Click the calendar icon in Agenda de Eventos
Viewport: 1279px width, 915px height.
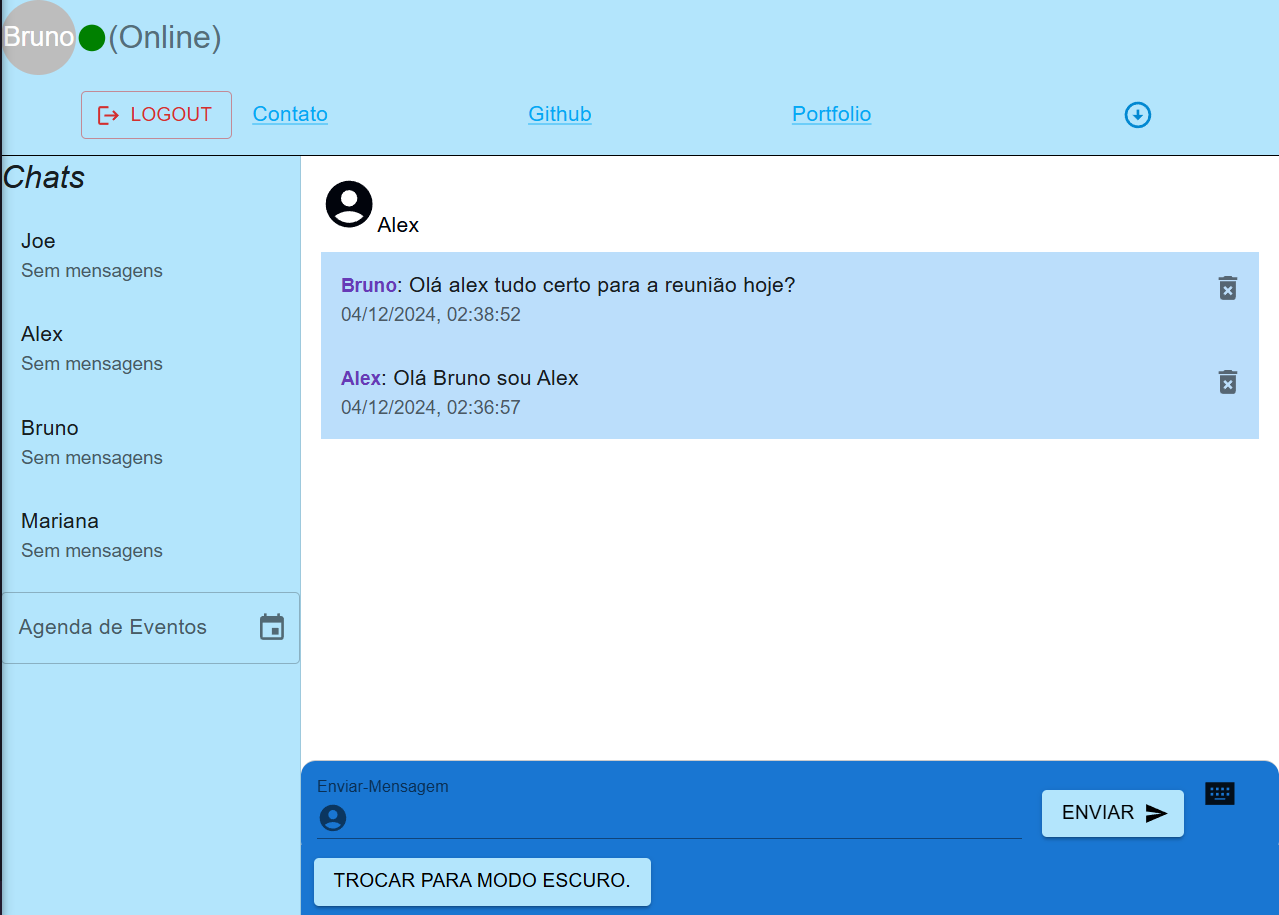click(x=272, y=627)
